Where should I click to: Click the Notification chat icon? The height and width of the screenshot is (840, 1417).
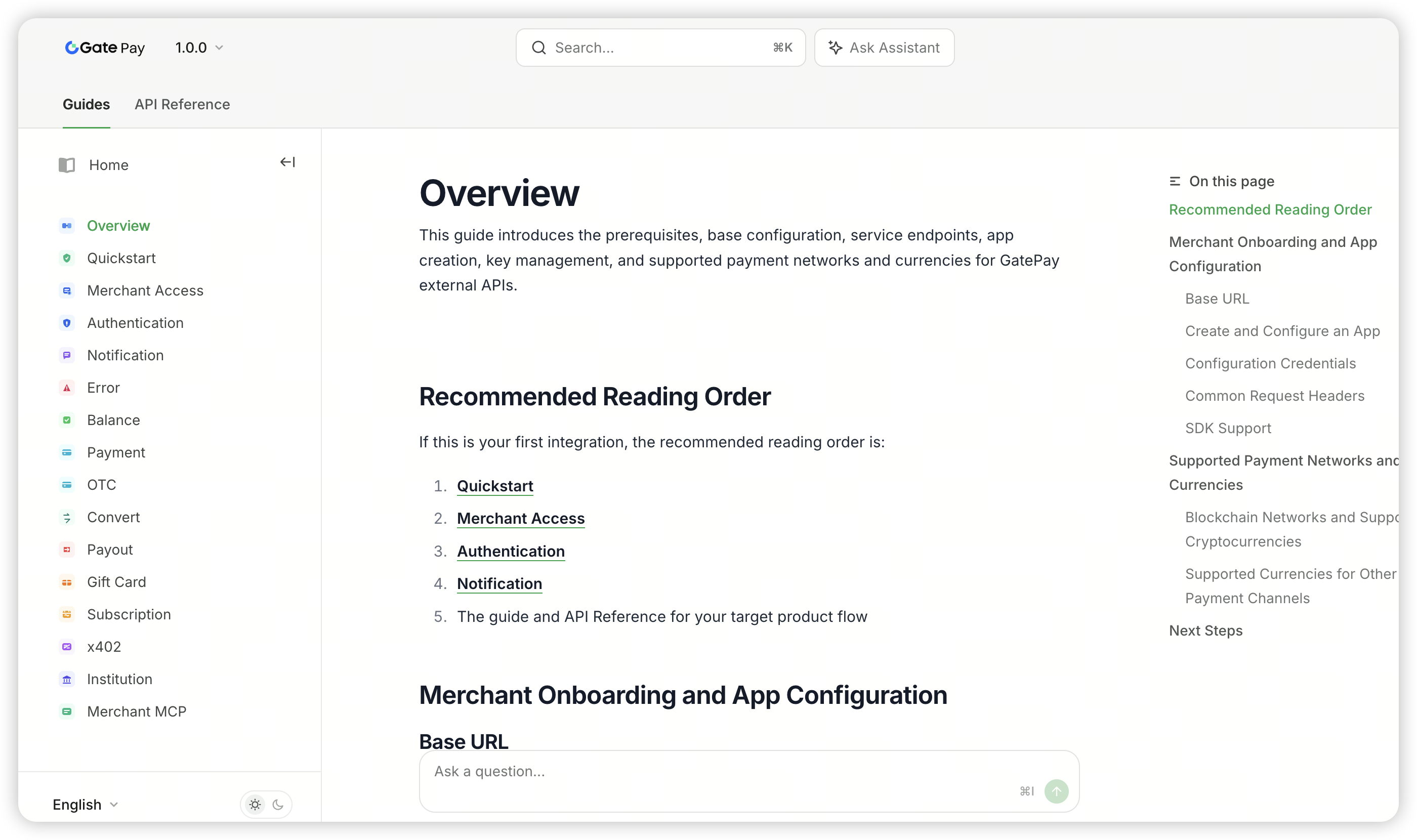(67, 355)
